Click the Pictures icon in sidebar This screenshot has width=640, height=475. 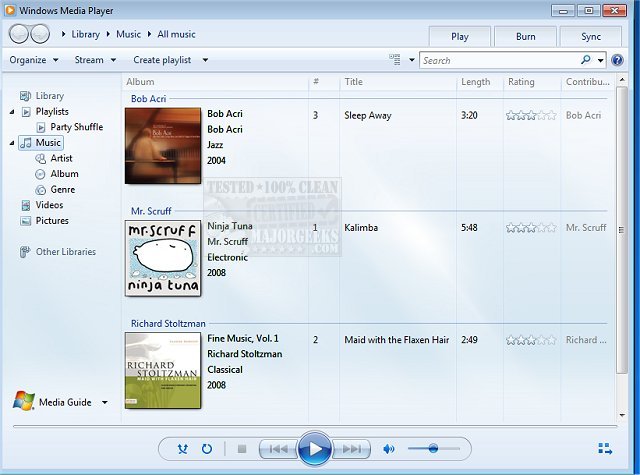click(25, 221)
